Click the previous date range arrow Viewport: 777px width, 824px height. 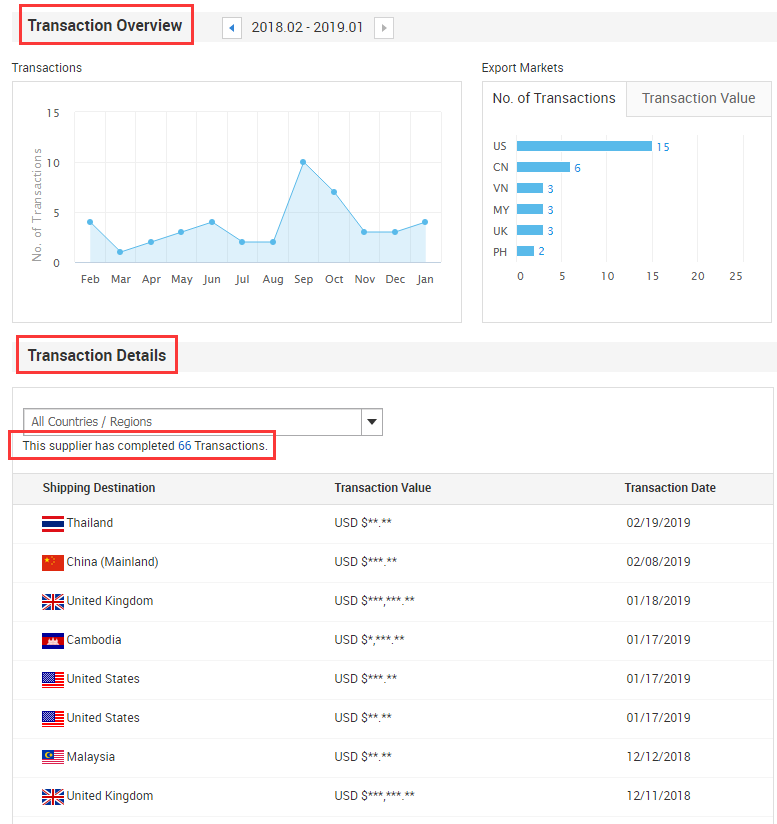[x=232, y=28]
